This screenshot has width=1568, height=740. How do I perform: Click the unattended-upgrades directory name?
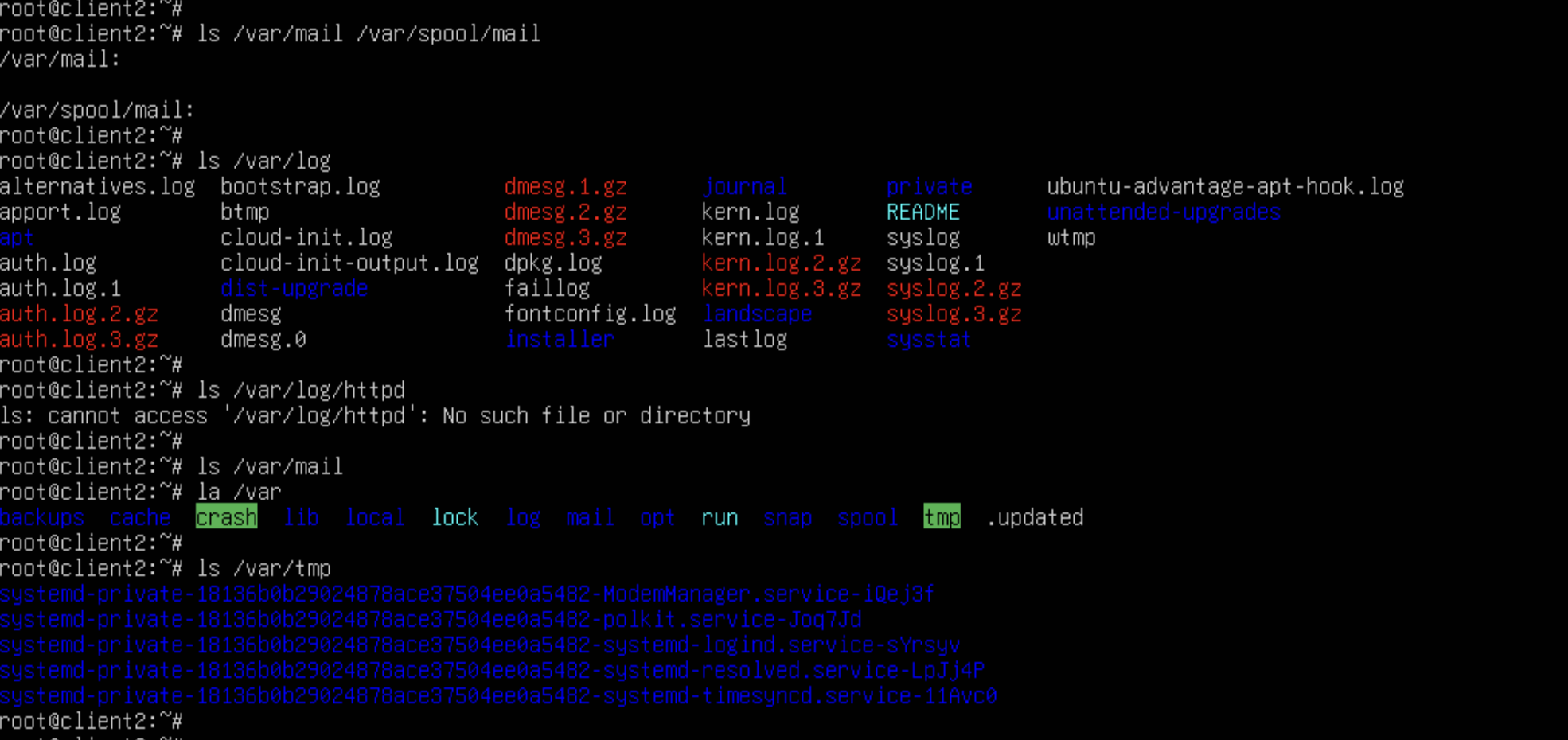1164,212
